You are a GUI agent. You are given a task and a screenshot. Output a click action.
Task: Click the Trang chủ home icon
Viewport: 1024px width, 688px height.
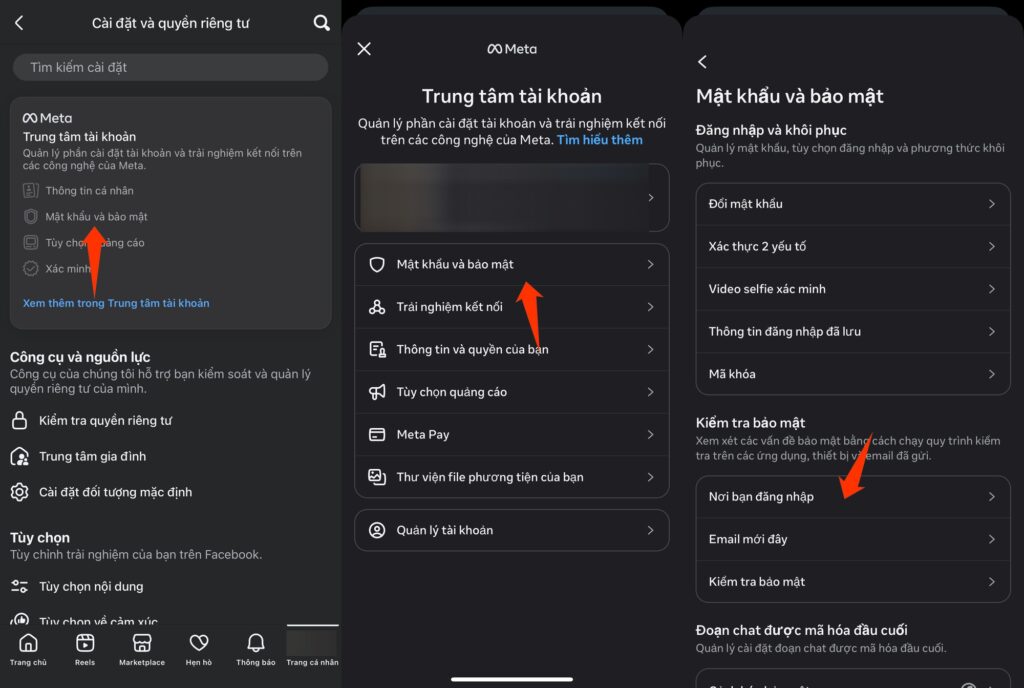[x=28, y=643]
